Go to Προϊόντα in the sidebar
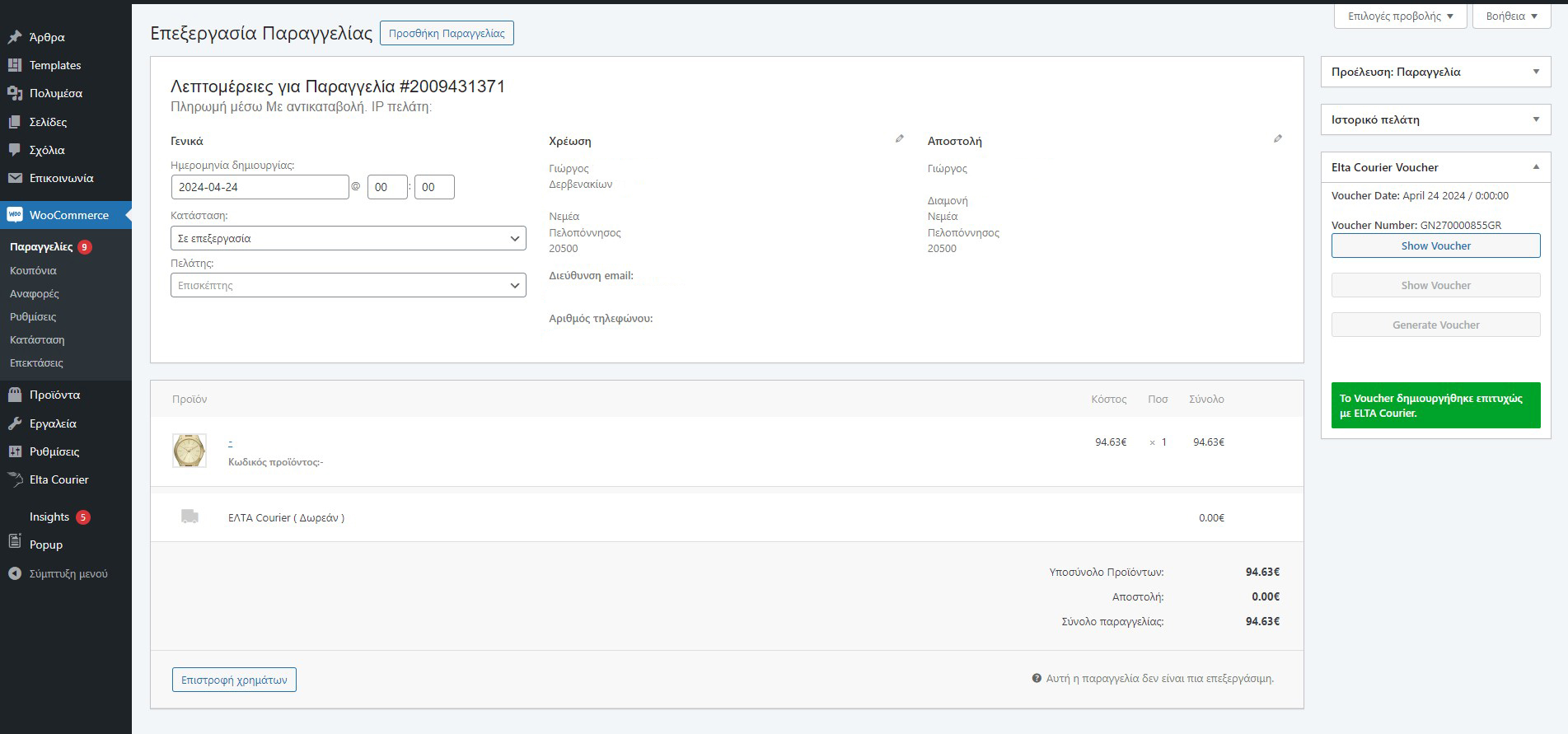Screen dimensions: 1568x734 pyautogui.click(x=54, y=395)
